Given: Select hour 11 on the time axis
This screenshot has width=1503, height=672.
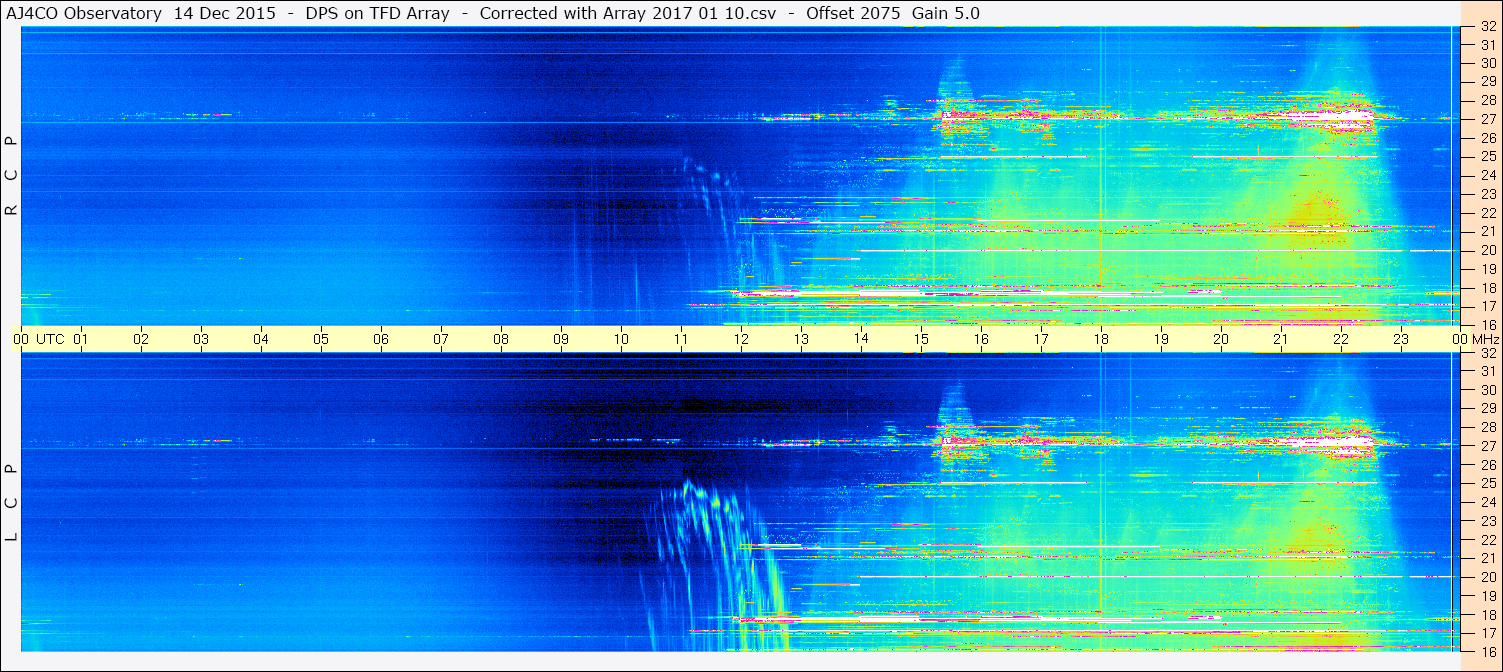Looking at the screenshot, I should (681, 339).
